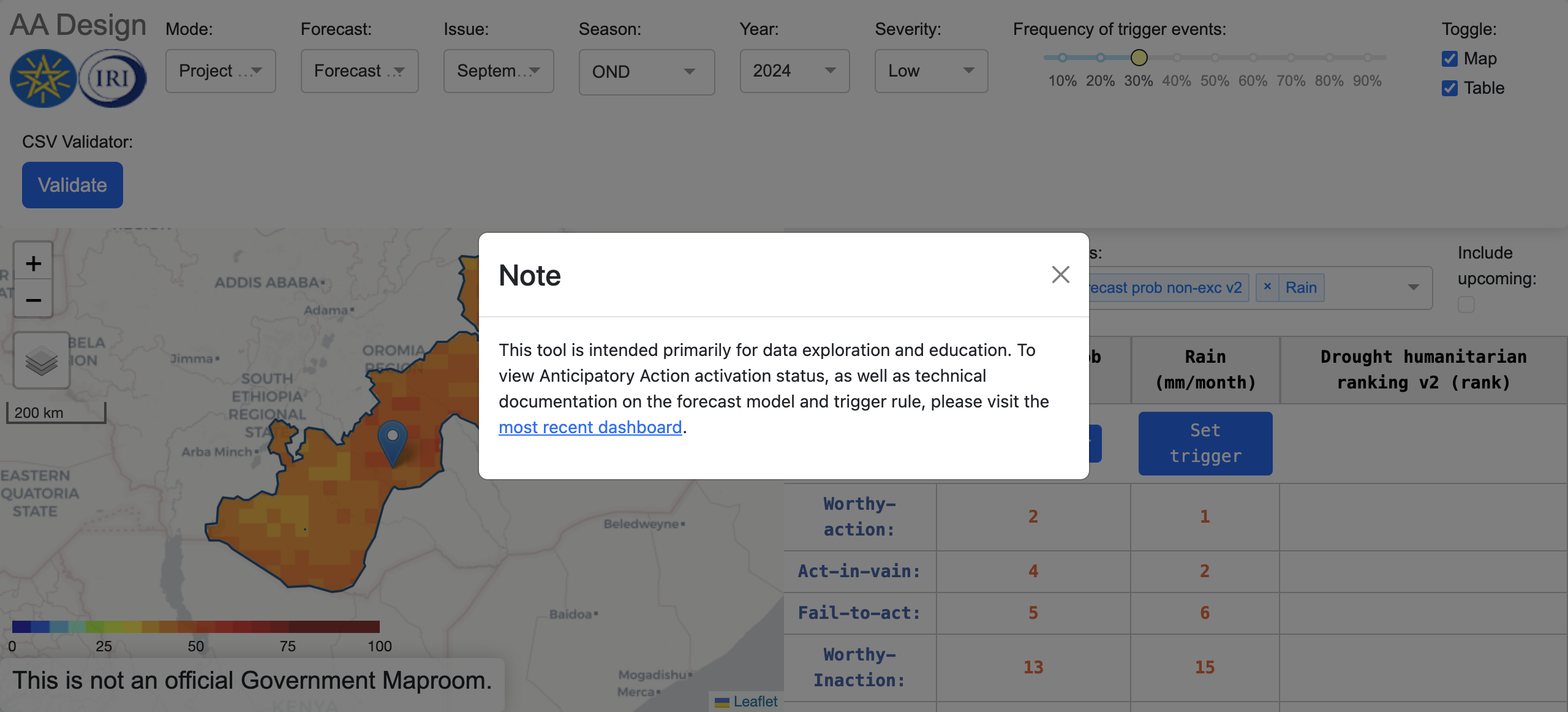Remove the Rain variable tag

click(x=1268, y=287)
